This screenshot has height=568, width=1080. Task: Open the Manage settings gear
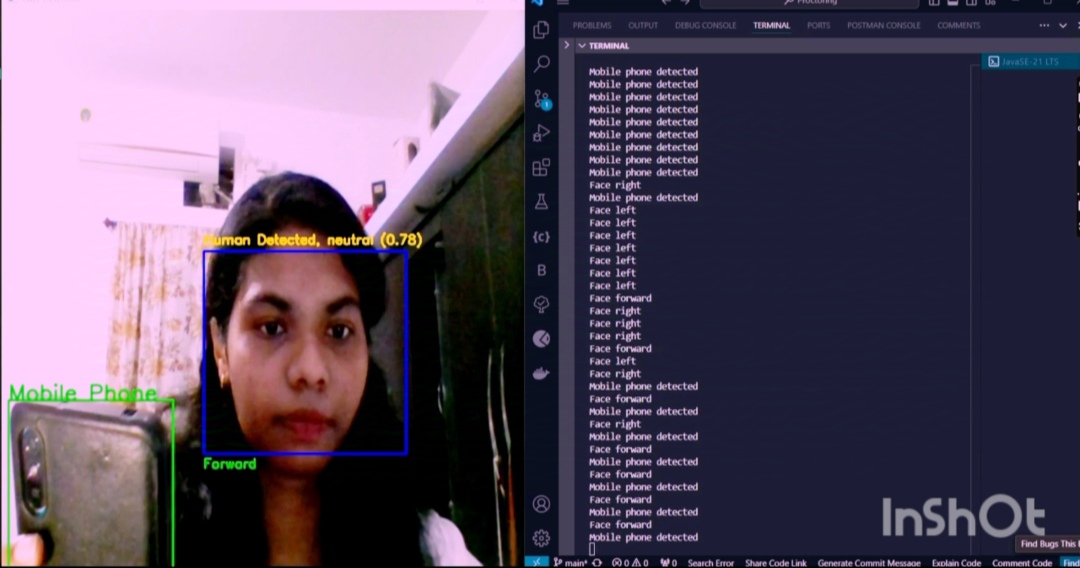(x=541, y=538)
